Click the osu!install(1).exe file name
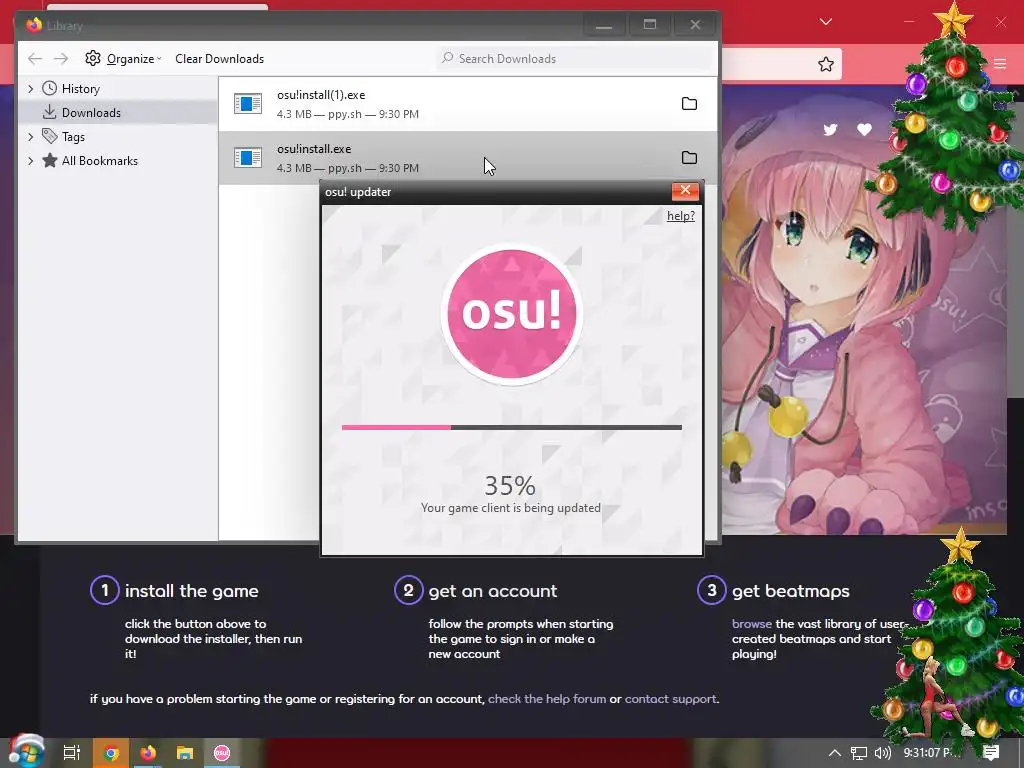Screen dimensions: 1024x768 [321, 95]
